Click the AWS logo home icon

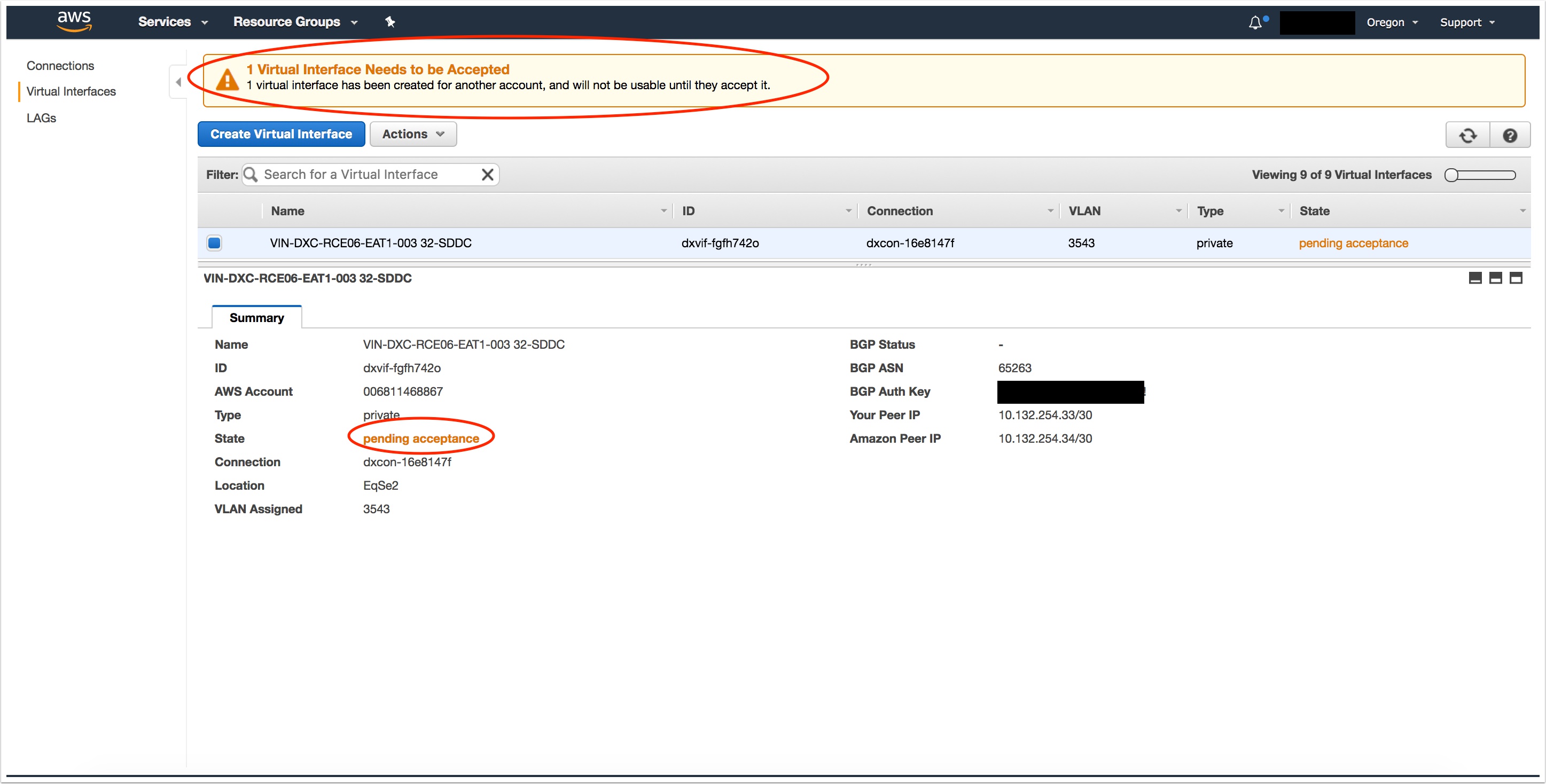[74, 21]
